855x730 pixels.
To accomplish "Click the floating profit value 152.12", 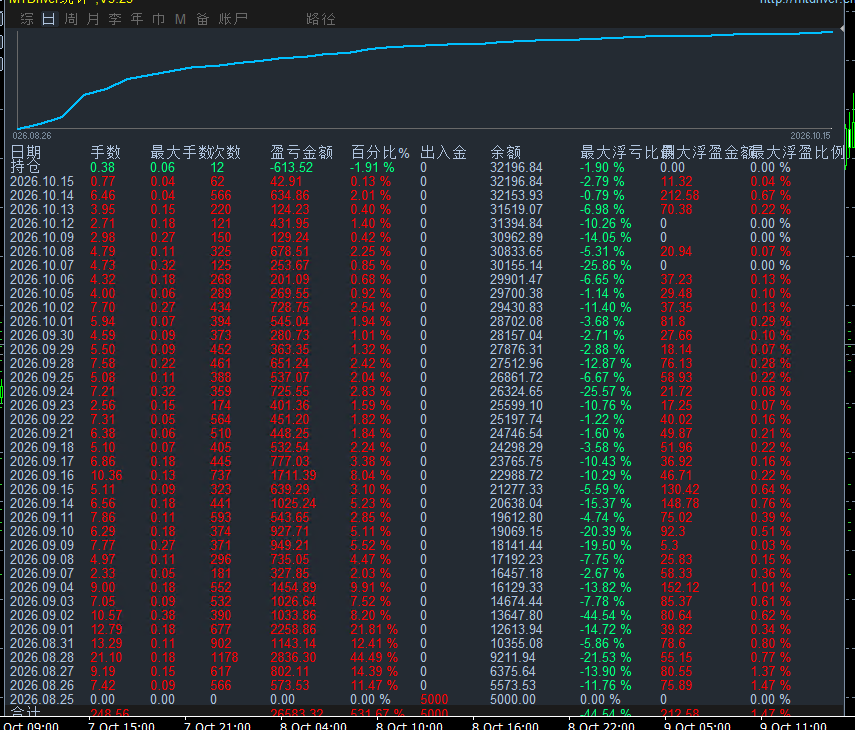I will (680, 587).
